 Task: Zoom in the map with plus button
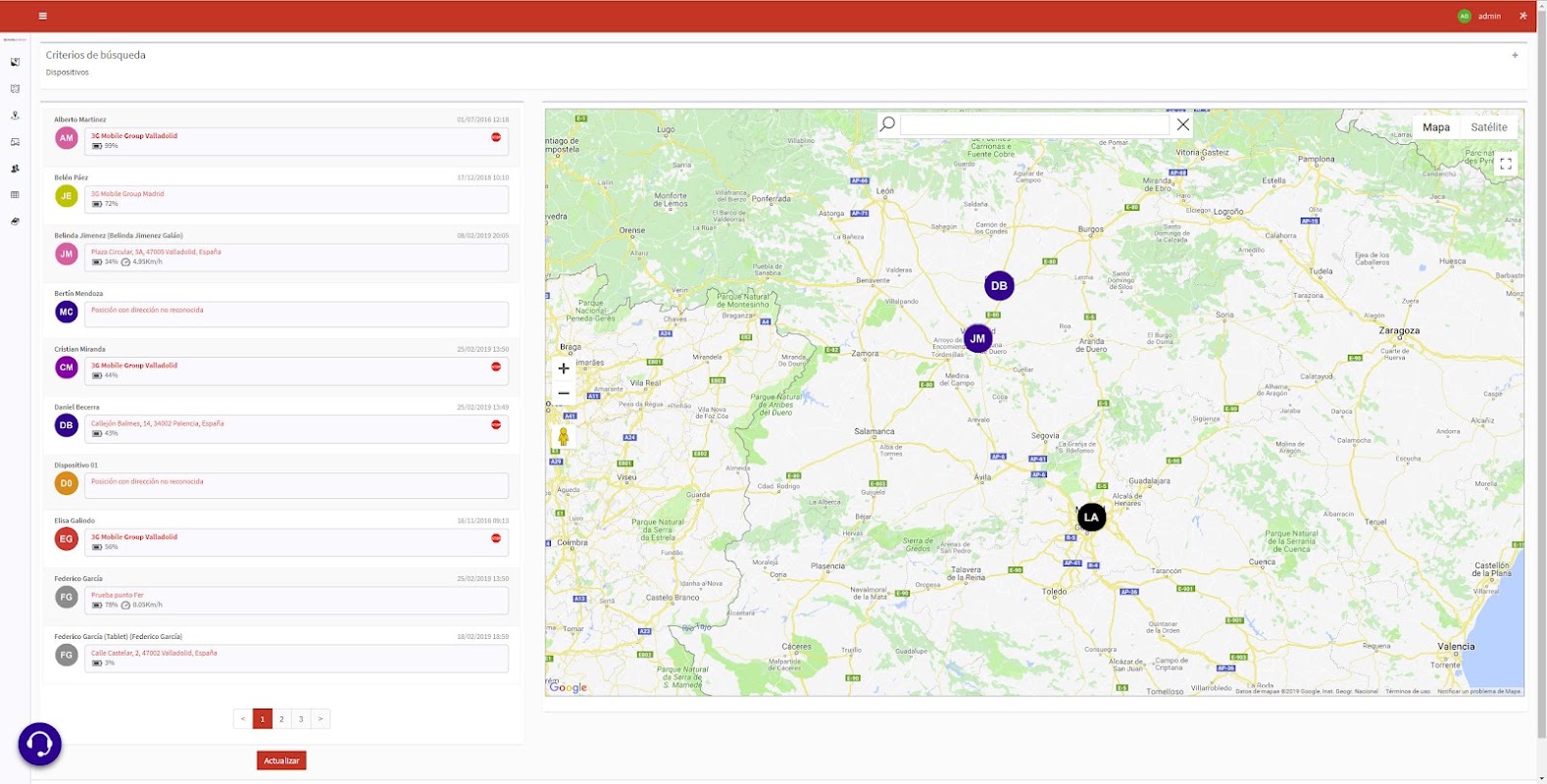[x=564, y=368]
